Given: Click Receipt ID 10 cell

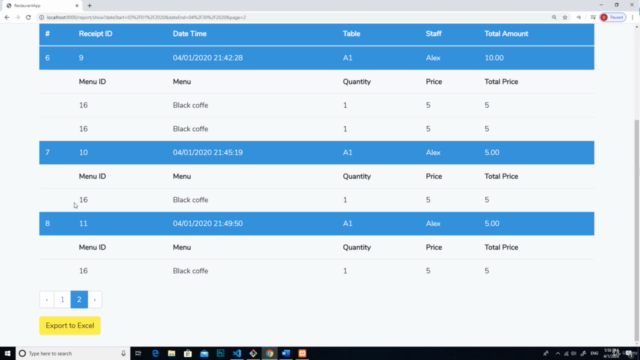Looking at the screenshot, I should (x=83, y=153).
